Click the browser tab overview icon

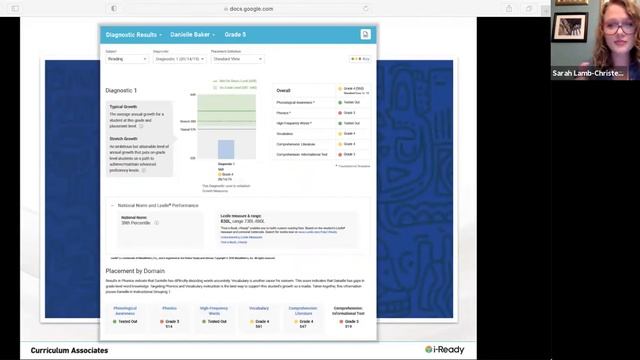[x=529, y=9]
